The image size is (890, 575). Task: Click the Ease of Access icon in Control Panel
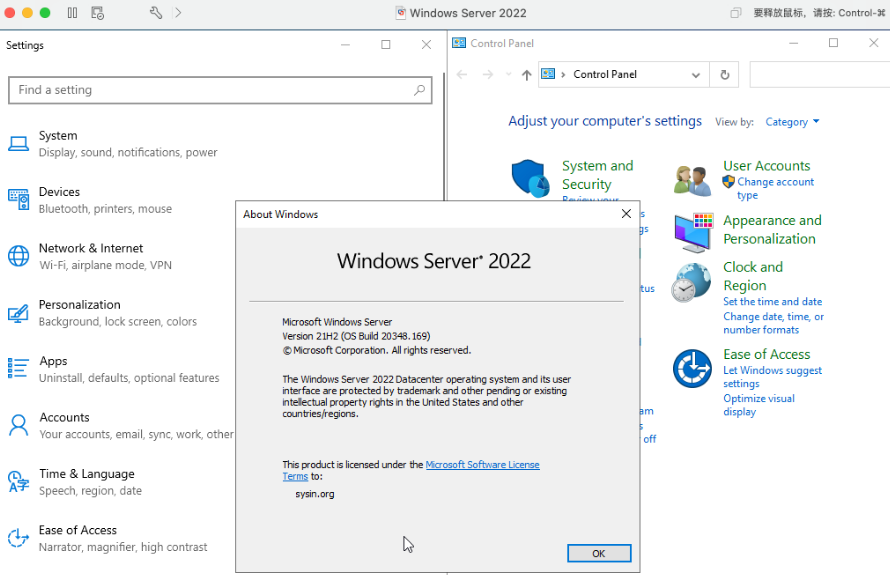pos(692,369)
